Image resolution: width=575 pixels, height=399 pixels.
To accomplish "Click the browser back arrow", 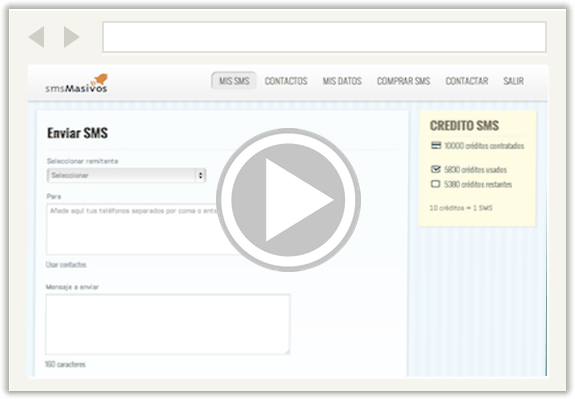I will (x=37, y=37).
